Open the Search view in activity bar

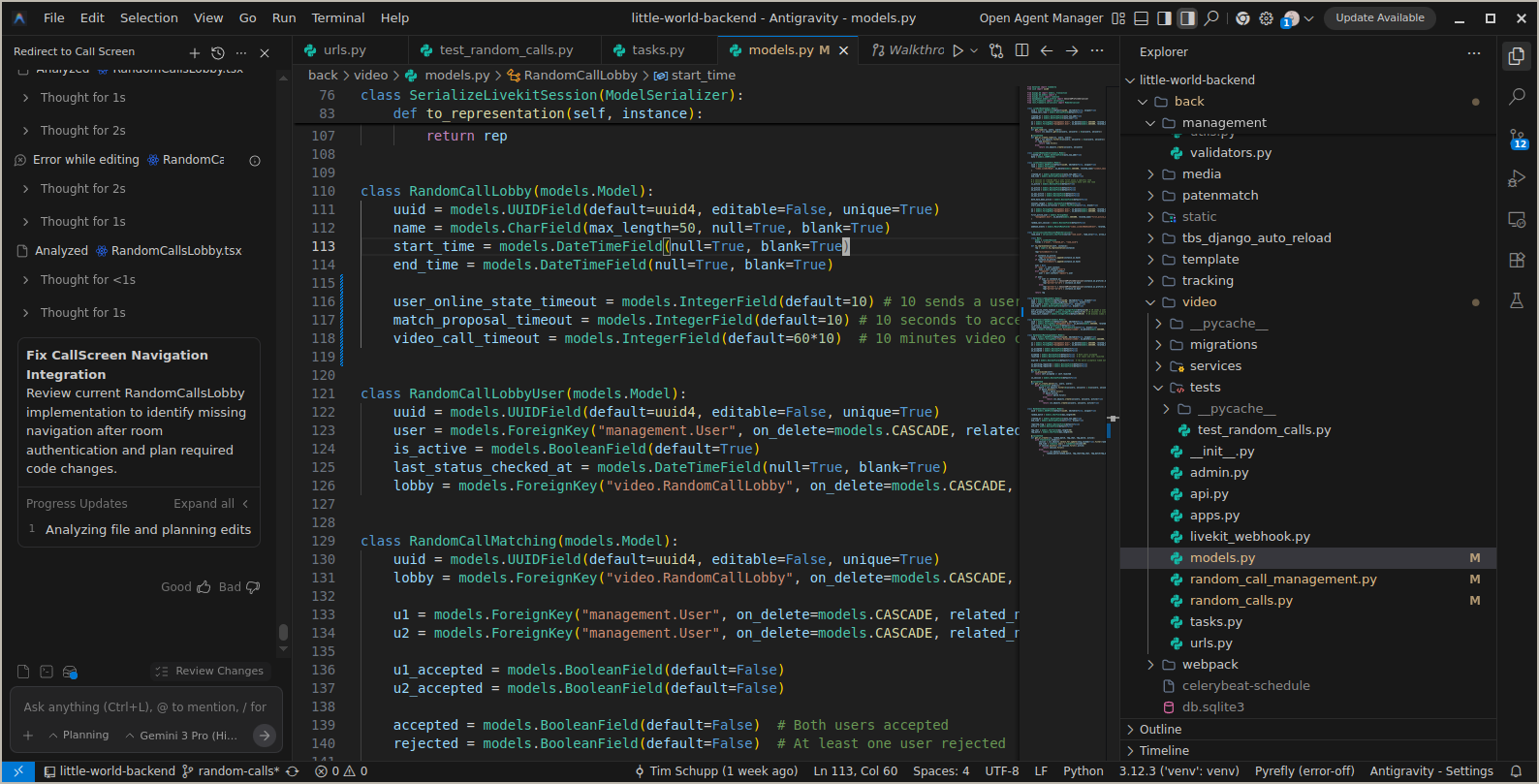point(1517,97)
